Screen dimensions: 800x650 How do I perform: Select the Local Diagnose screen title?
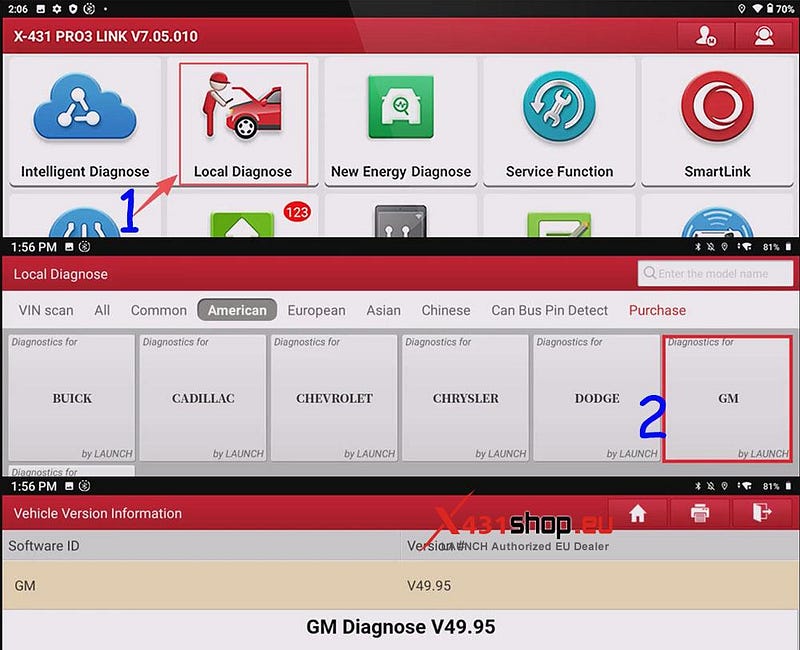click(61, 274)
